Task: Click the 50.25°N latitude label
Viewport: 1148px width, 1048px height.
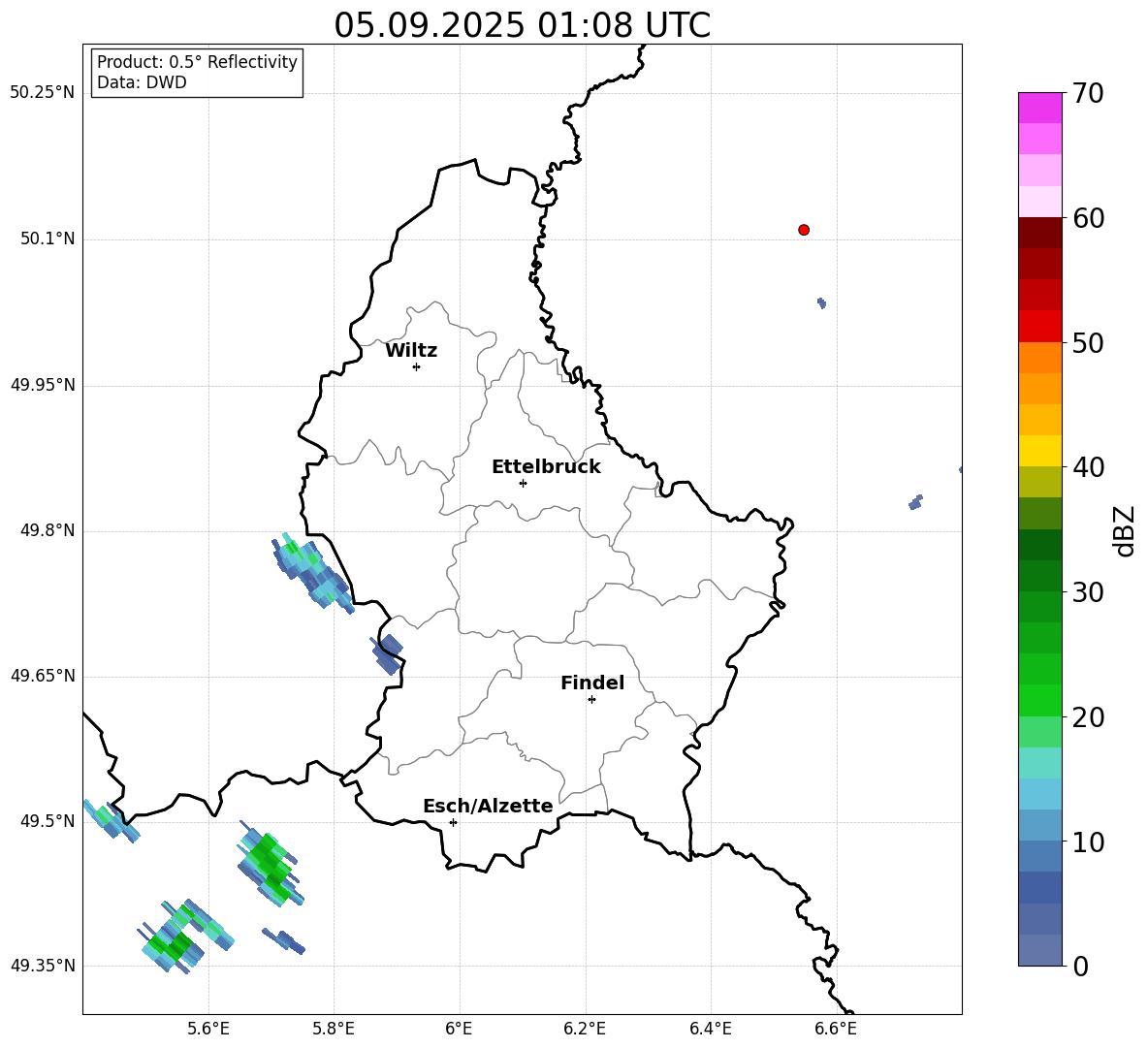Action: pyautogui.click(x=42, y=93)
